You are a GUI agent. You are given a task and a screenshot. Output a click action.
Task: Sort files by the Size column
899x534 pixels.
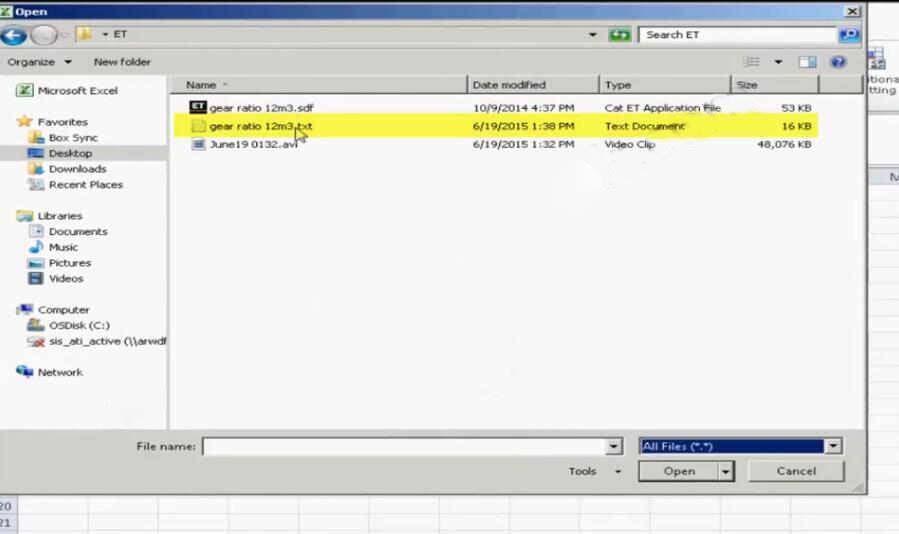click(775, 84)
